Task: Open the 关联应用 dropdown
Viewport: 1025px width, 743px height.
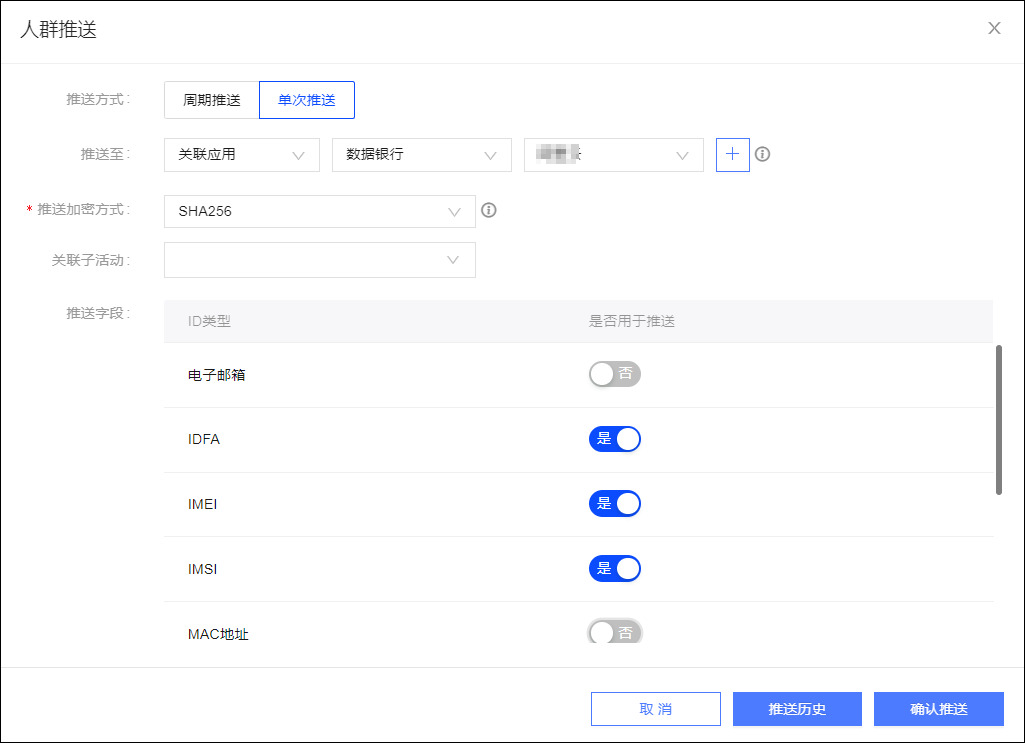Action: (x=242, y=155)
